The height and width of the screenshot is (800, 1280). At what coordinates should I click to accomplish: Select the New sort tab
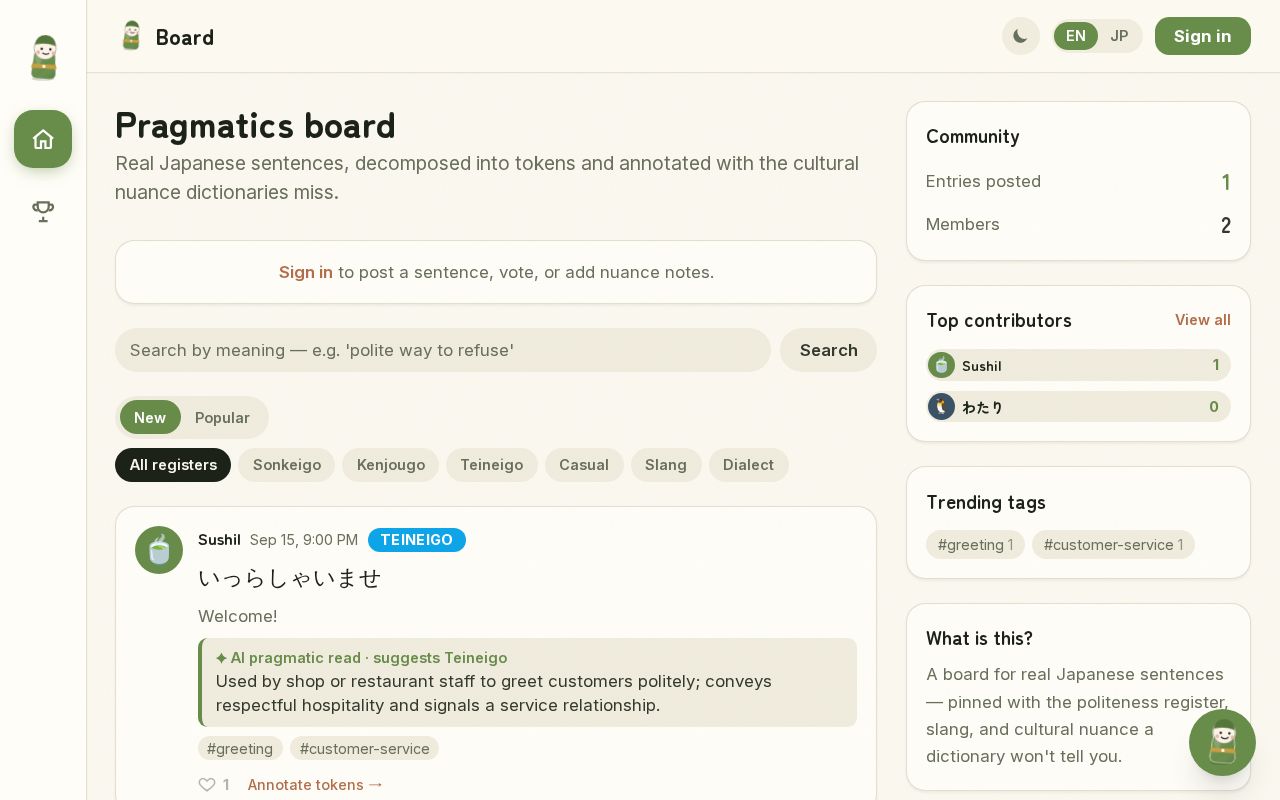tap(150, 417)
